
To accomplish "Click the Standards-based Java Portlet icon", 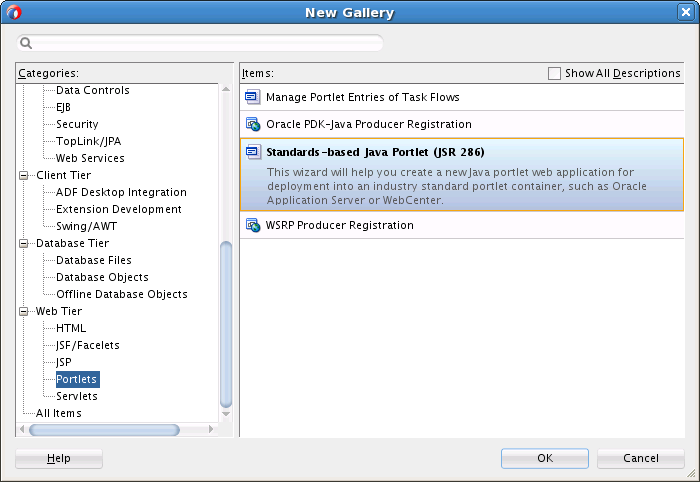I will click(253, 153).
